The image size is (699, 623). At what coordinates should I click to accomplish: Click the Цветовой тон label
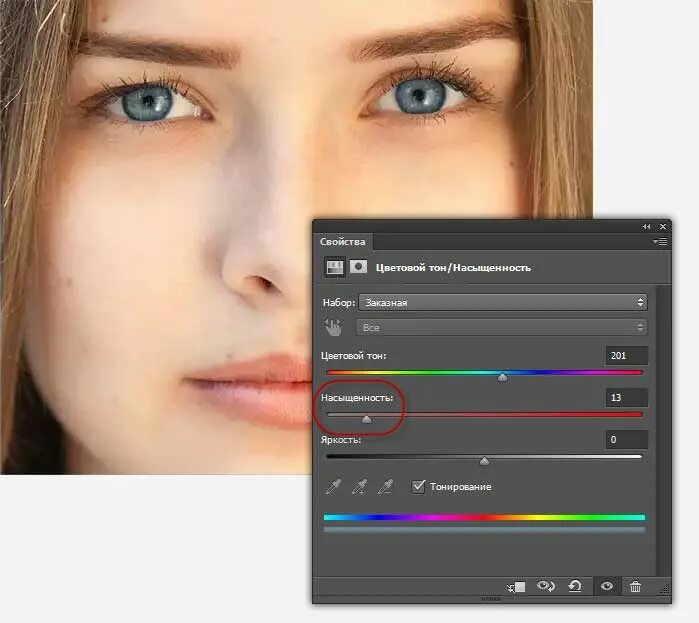pos(353,356)
